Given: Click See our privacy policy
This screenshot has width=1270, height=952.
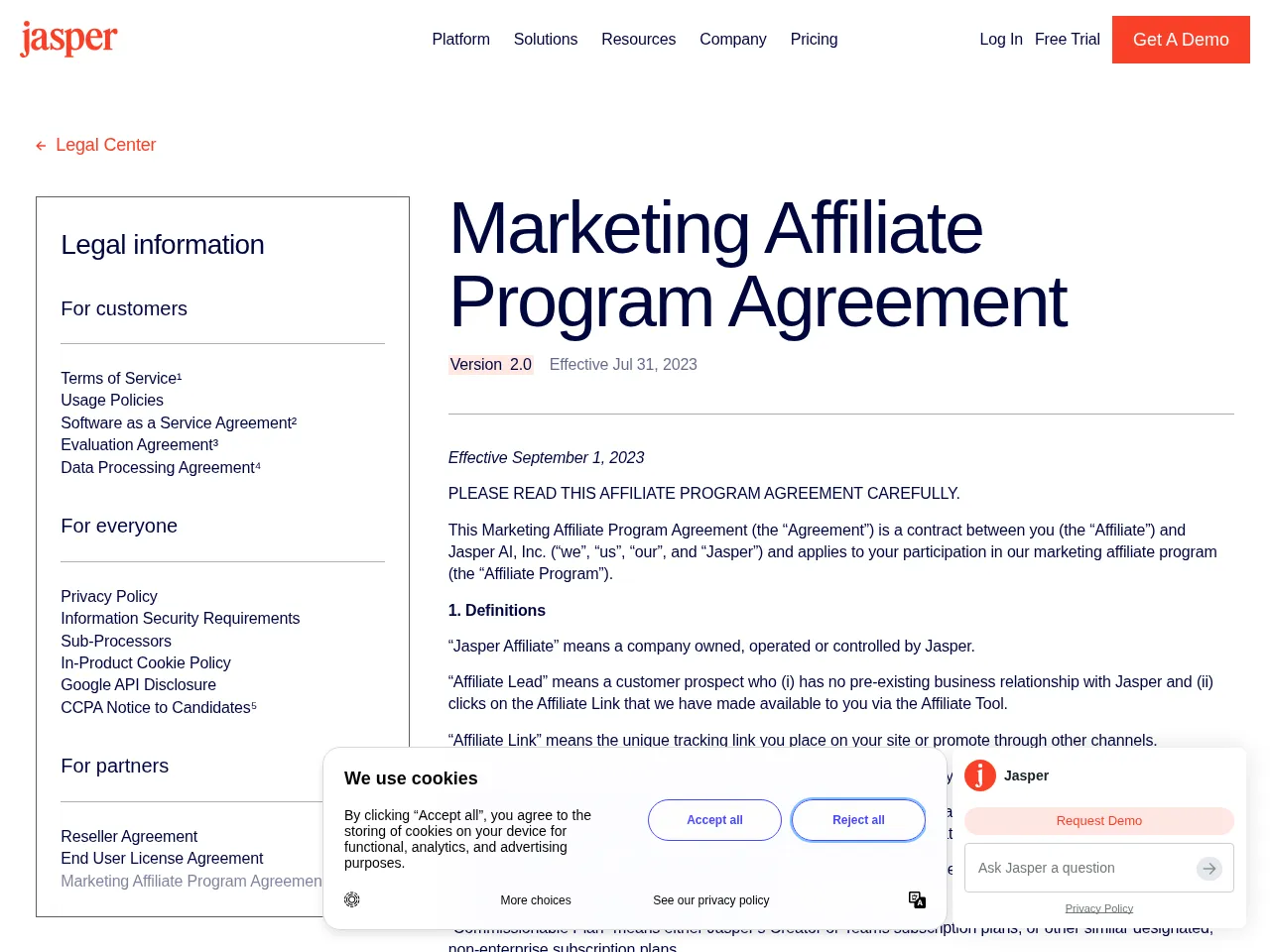Looking at the screenshot, I should pyautogui.click(x=710, y=900).
